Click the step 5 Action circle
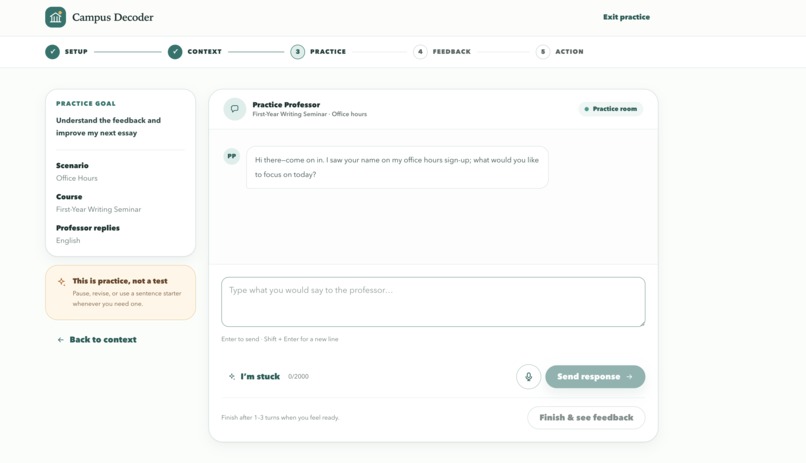Viewport: 806px width, 463px height. coord(543,51)
